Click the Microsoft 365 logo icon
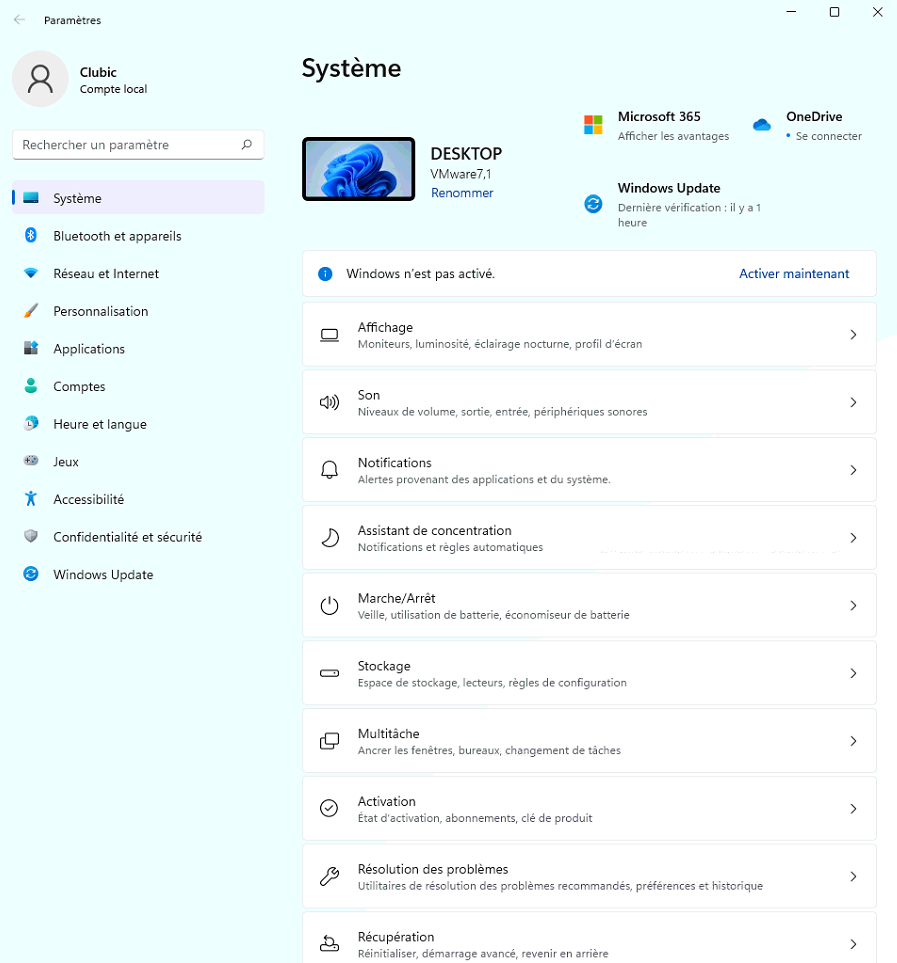Screen dimensions: 897x963 tap(593, 125)
